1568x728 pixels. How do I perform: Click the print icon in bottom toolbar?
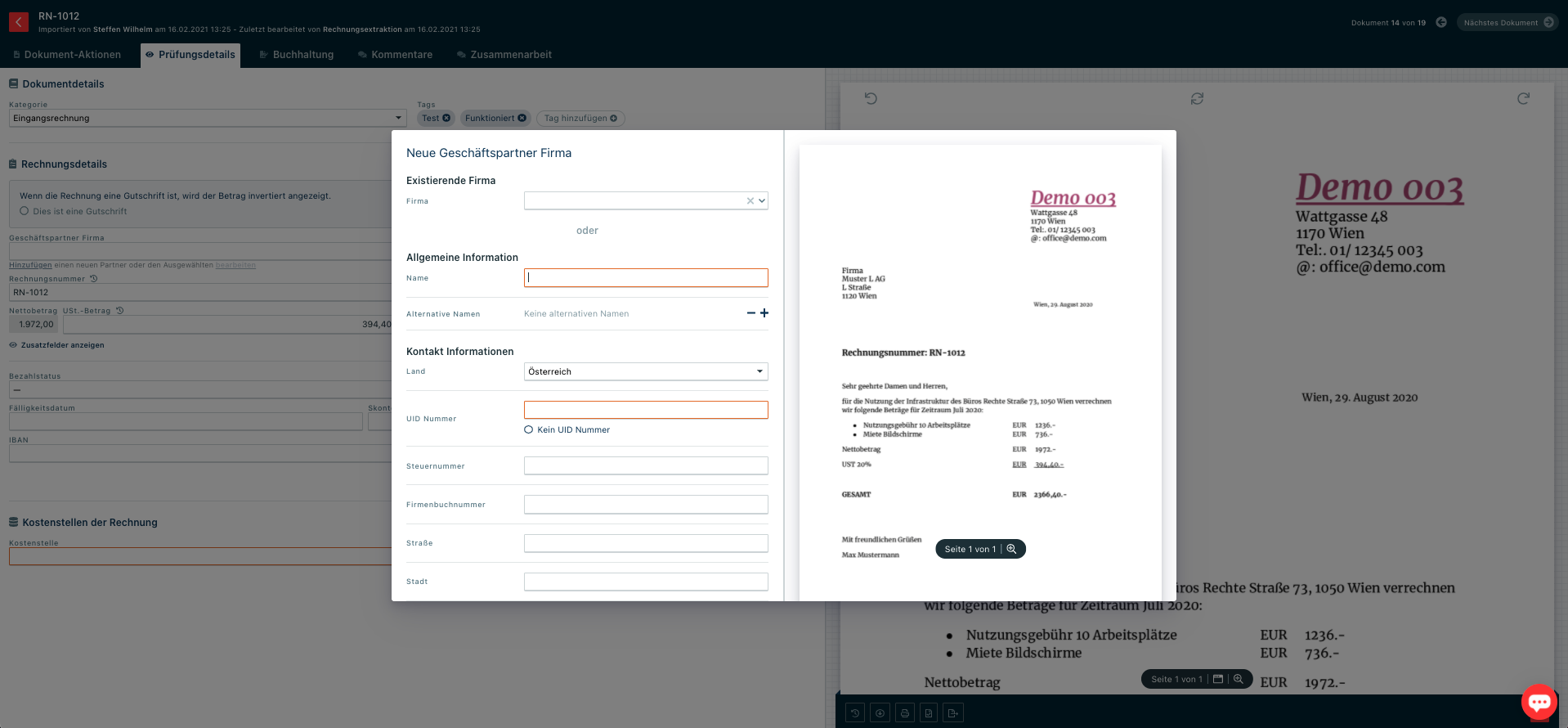point(904,713)
